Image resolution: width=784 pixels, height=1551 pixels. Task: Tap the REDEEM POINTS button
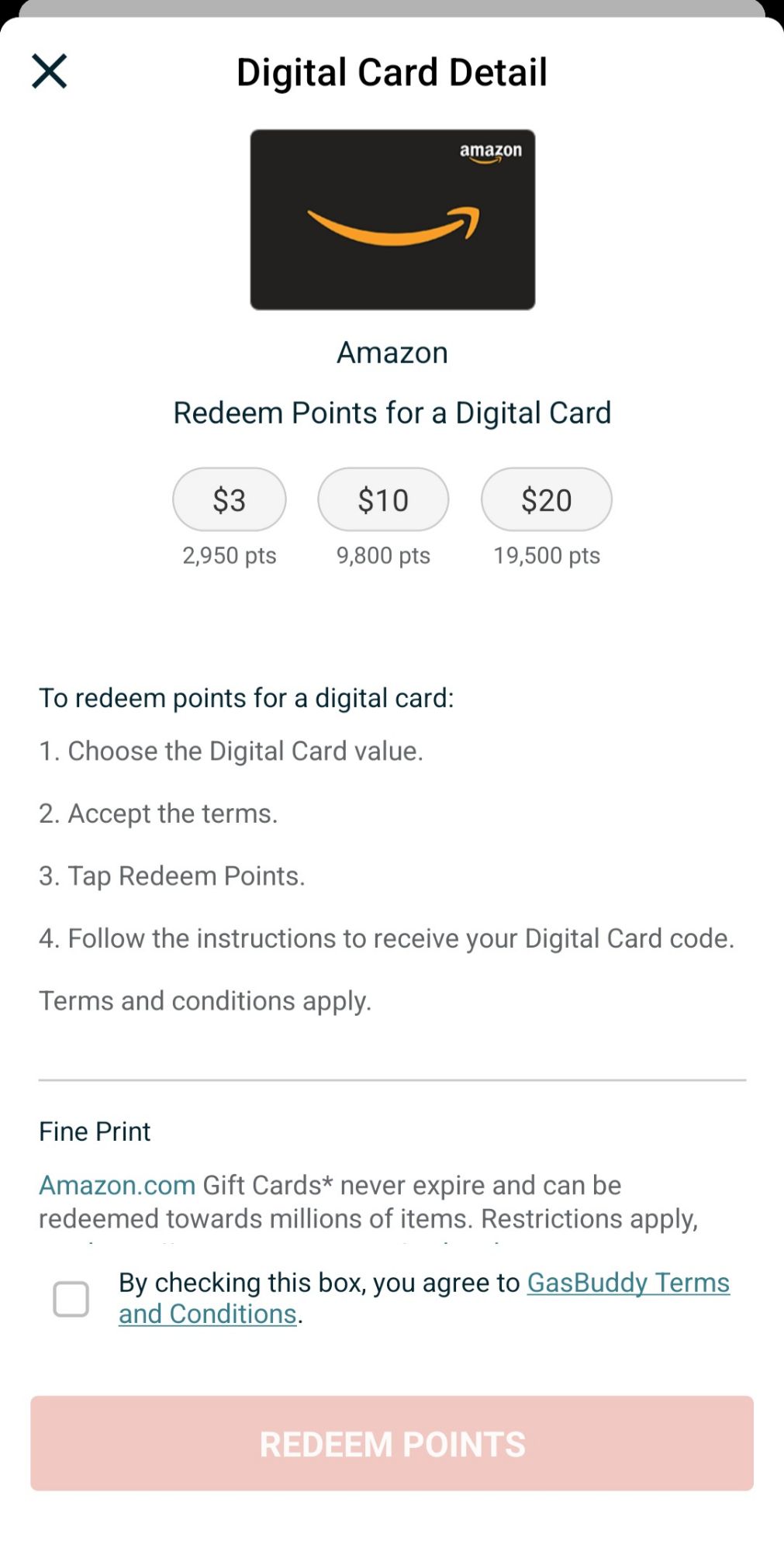coord(392,1443)
